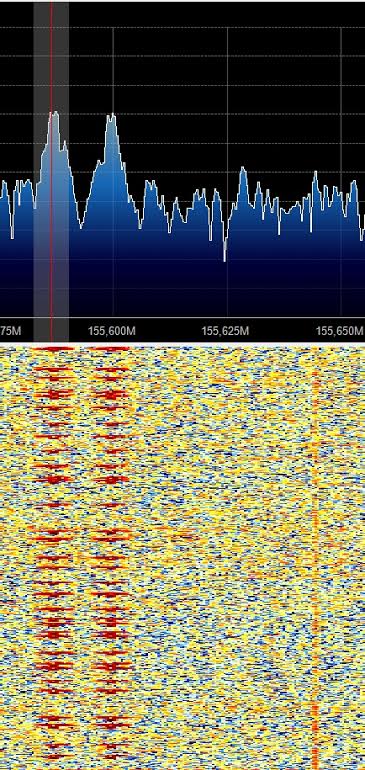This screenshot has height=770, width=365.
Task: Click the faint orange vertical line in waterfall
Action: coord(315,555)
